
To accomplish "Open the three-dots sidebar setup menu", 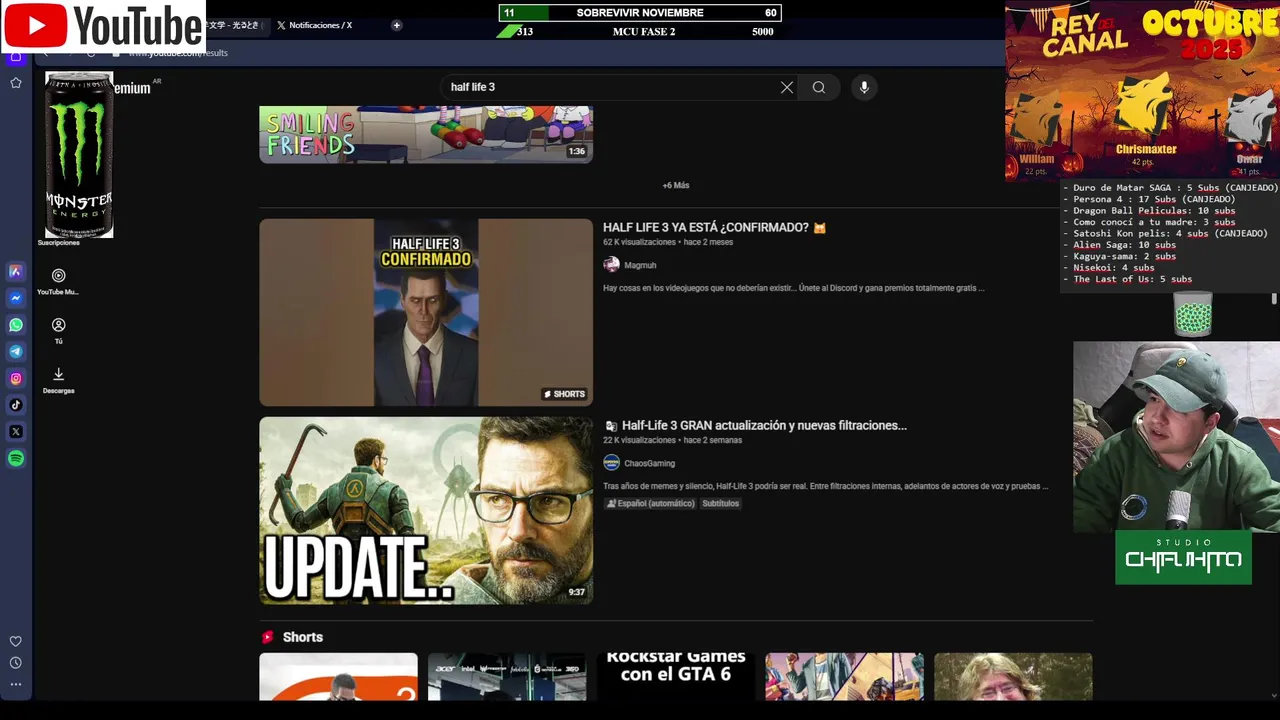I will click(16, 685).
